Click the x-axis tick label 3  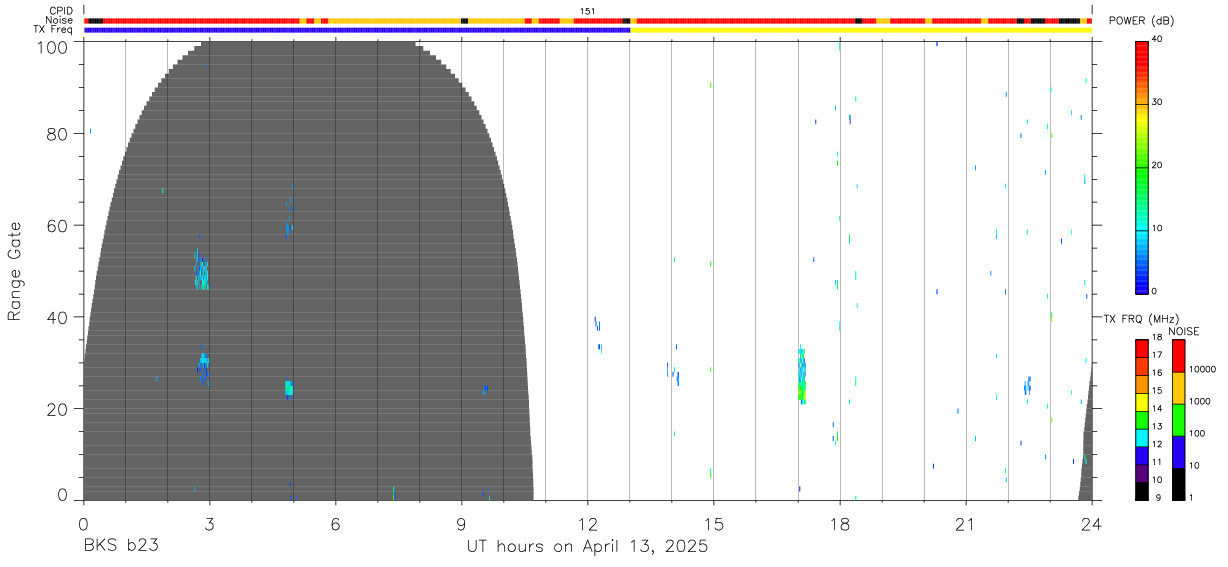click(209, 524)
